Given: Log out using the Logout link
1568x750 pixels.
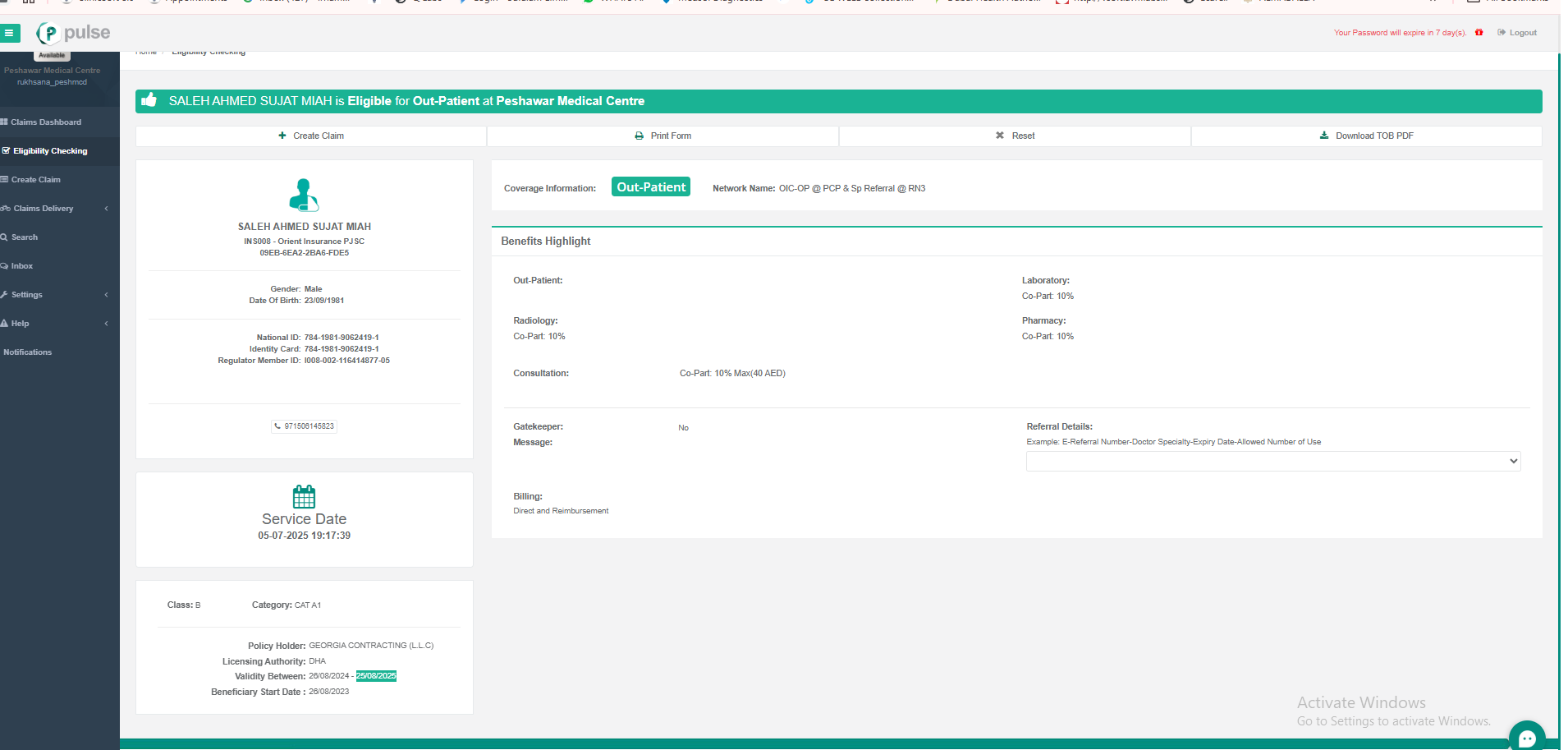Looking at the screenshot, I should [x=1517, y=33].
